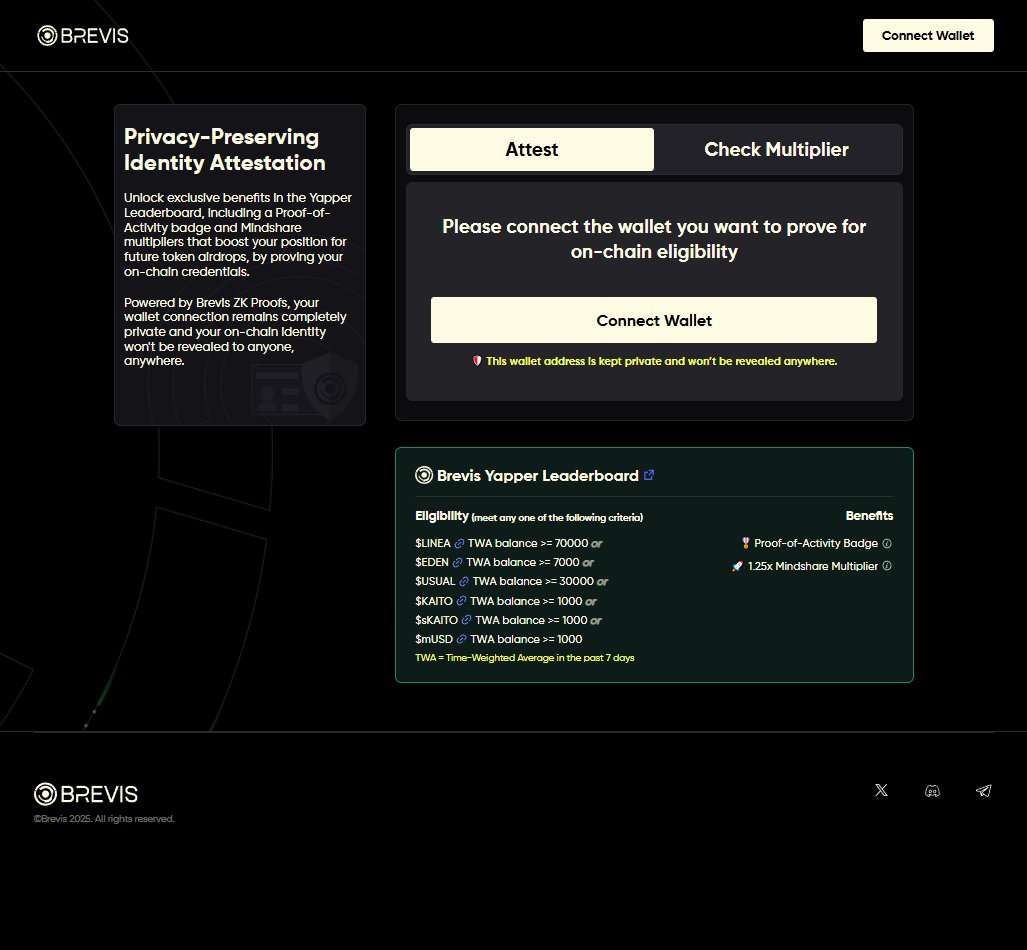Click the footer Brevis logo
1027x950 pixels.
[x=86, y=793]
